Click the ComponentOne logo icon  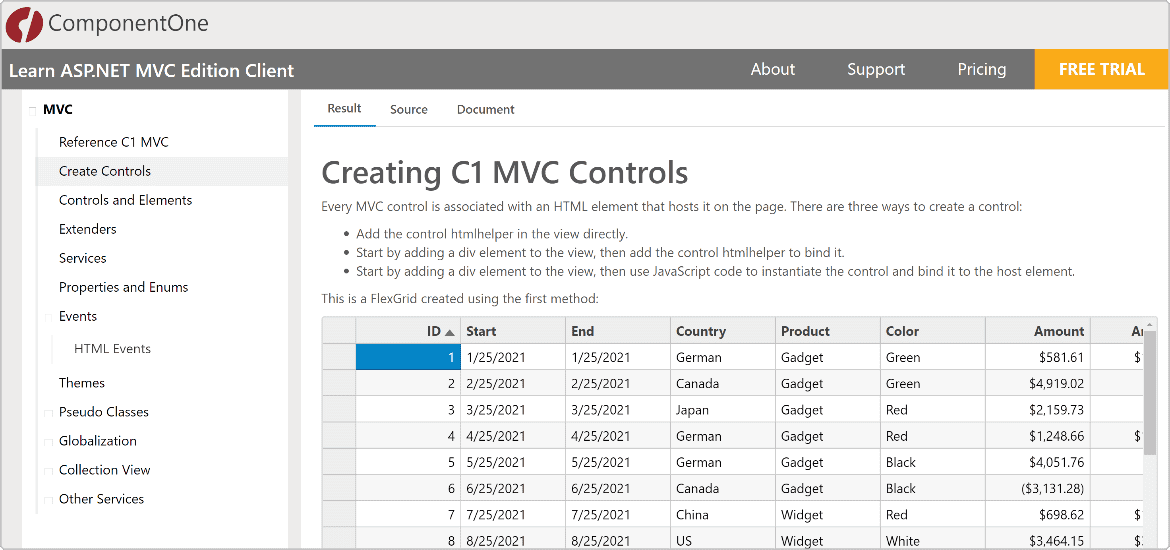24,24
